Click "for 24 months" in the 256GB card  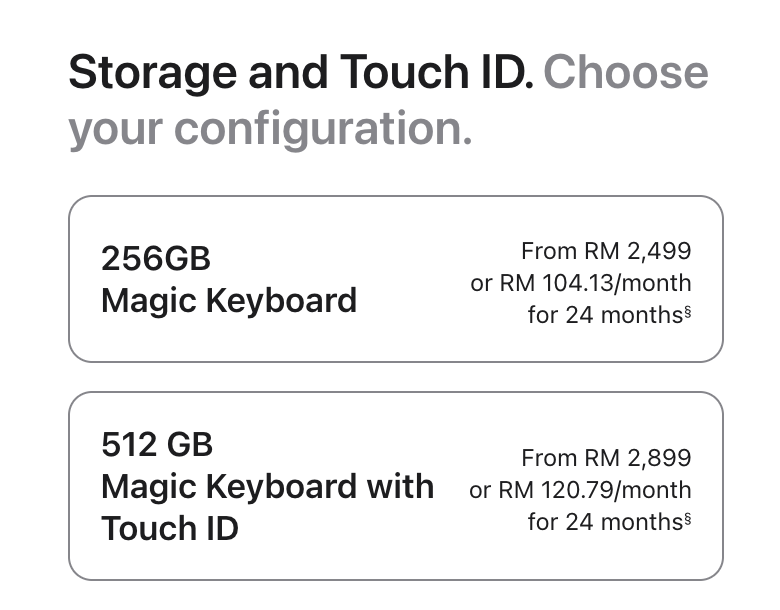coord(604,315)
